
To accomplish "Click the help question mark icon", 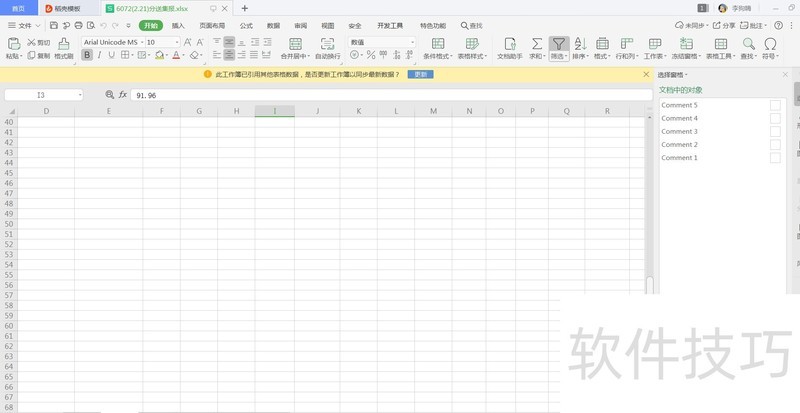I will coord(778,25).
